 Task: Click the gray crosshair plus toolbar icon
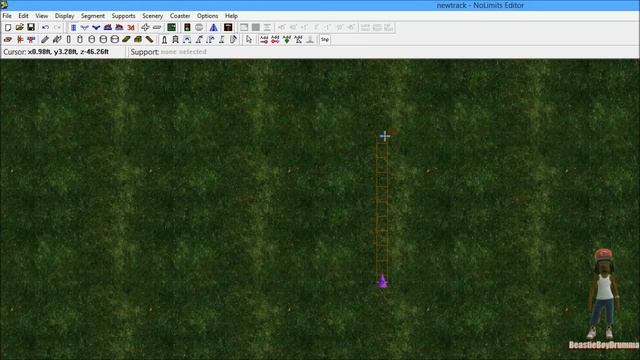click(145, 27)
